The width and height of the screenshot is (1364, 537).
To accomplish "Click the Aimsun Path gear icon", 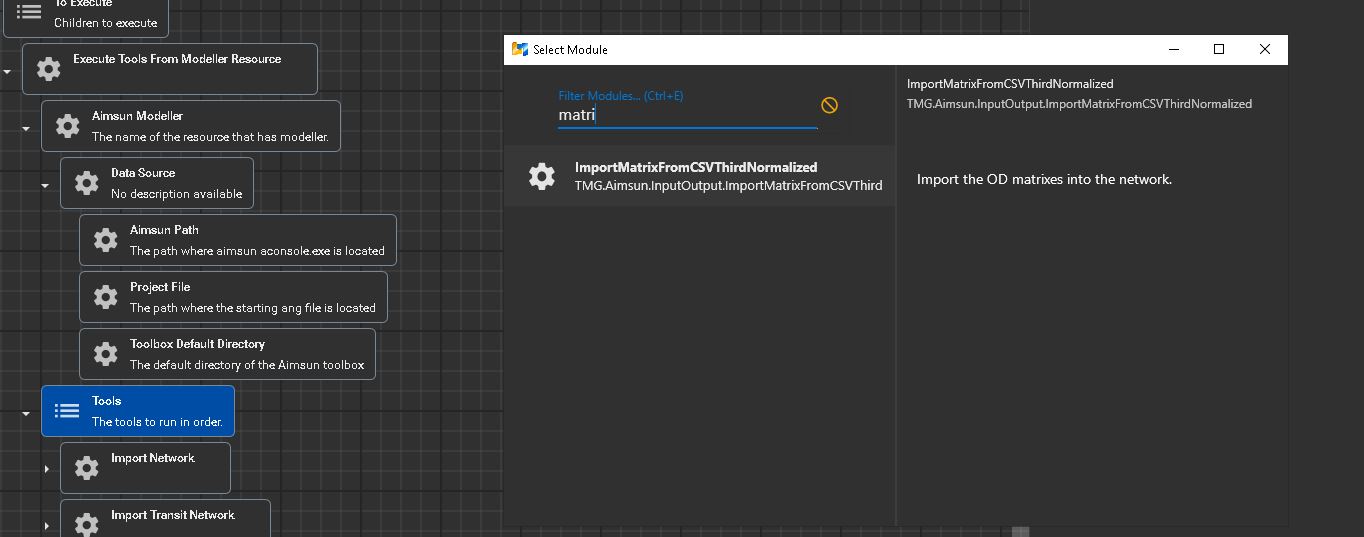I will [106, 240].
